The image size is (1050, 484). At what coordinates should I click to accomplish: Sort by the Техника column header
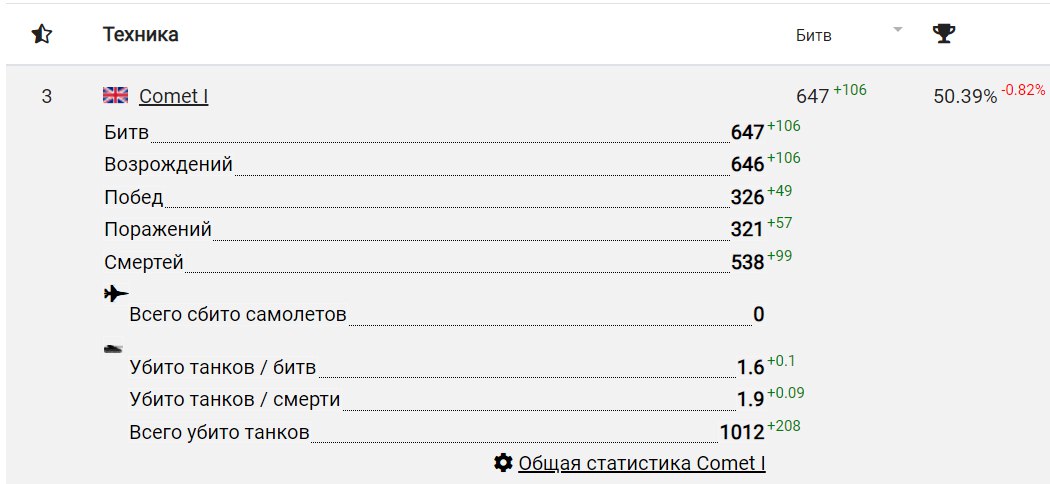click(140, 35)
